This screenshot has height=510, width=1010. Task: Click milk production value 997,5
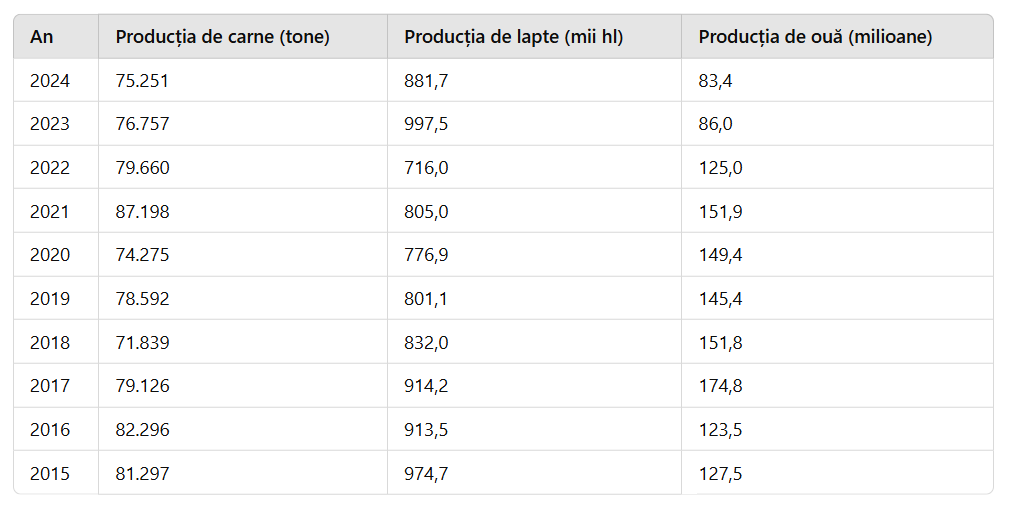[426, 124]
